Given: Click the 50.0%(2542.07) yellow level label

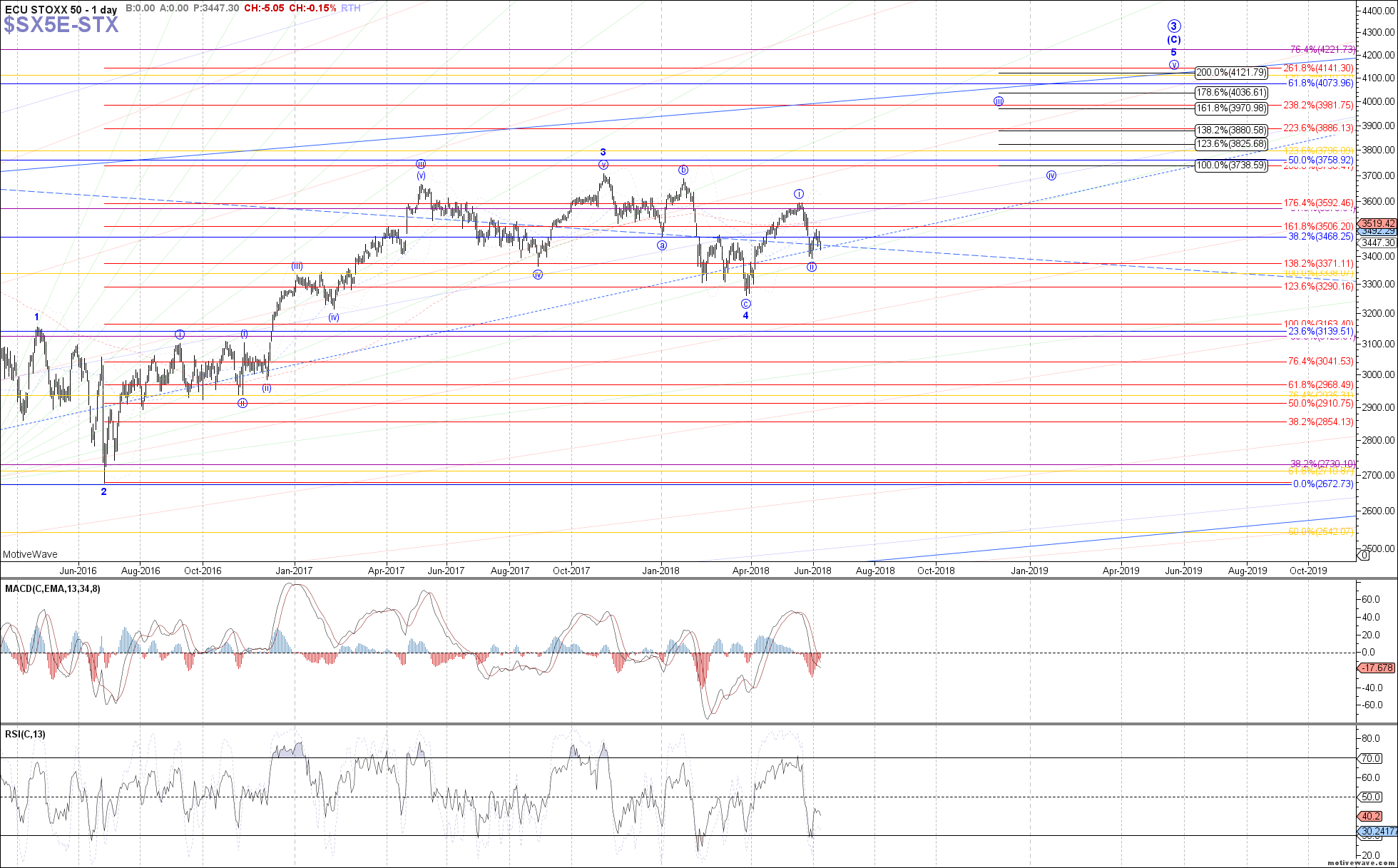Looking at the screenshot, I should tap(1320, 532).
